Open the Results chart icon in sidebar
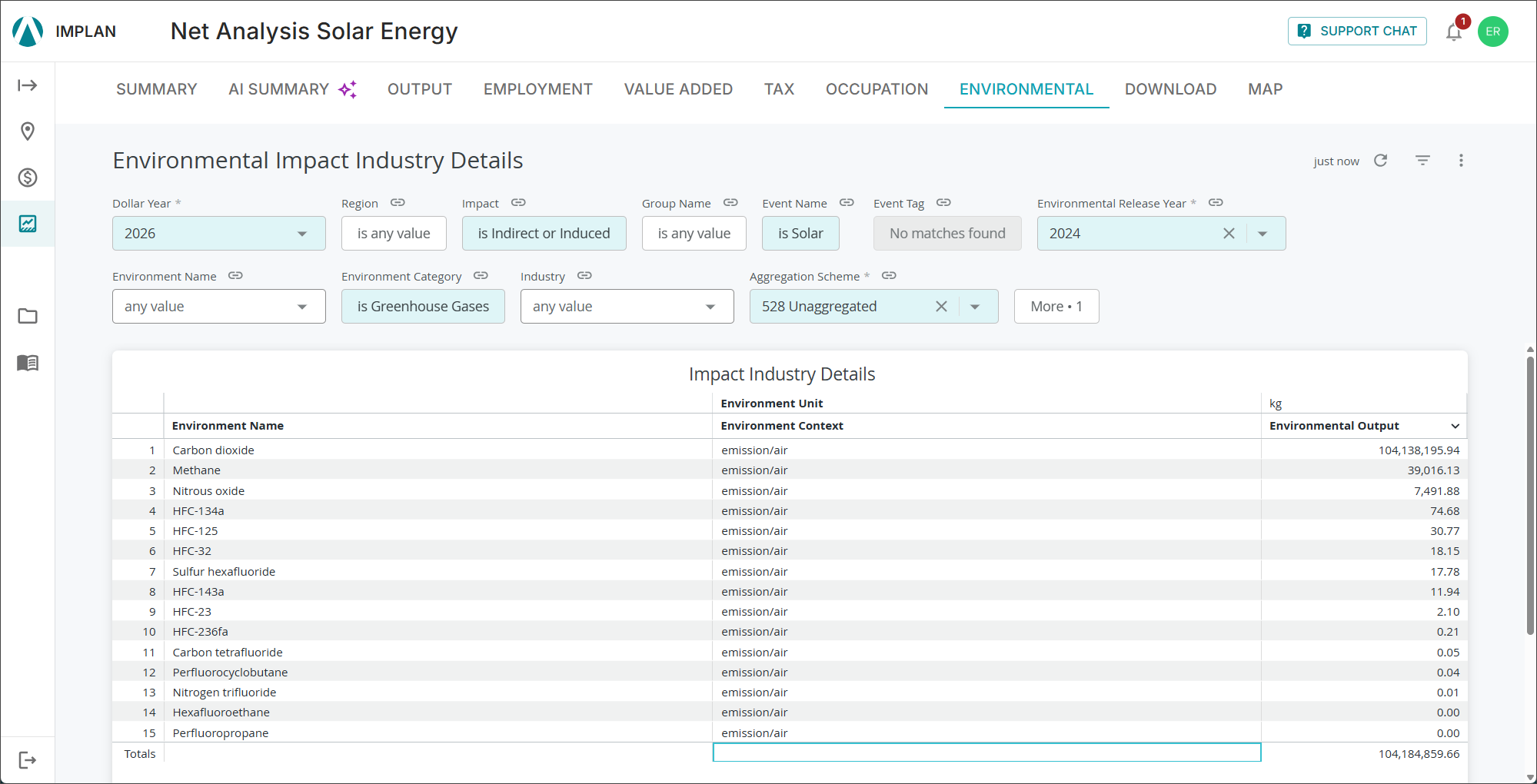Screen dimensions: 1537x784 pyautogui.click(x=28, y=224)
